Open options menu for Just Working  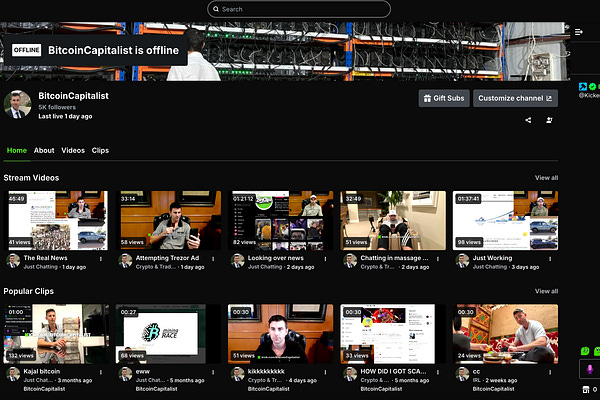click(550, 259)
